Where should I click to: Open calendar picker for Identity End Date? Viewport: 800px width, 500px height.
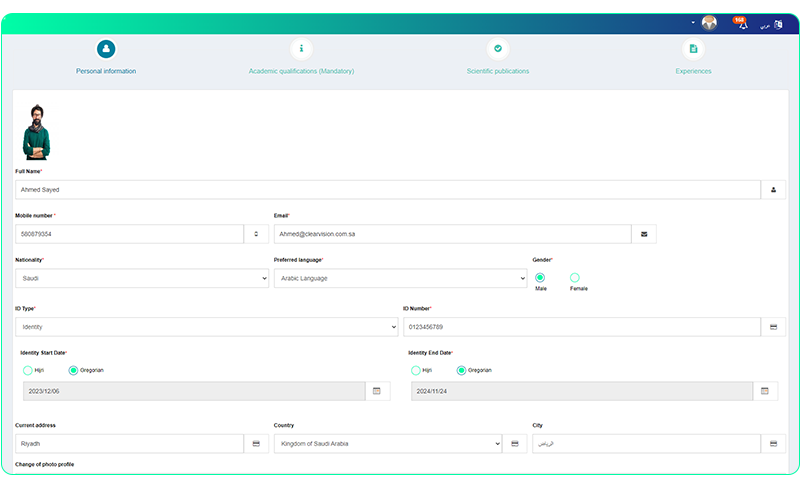click(764, 391)
